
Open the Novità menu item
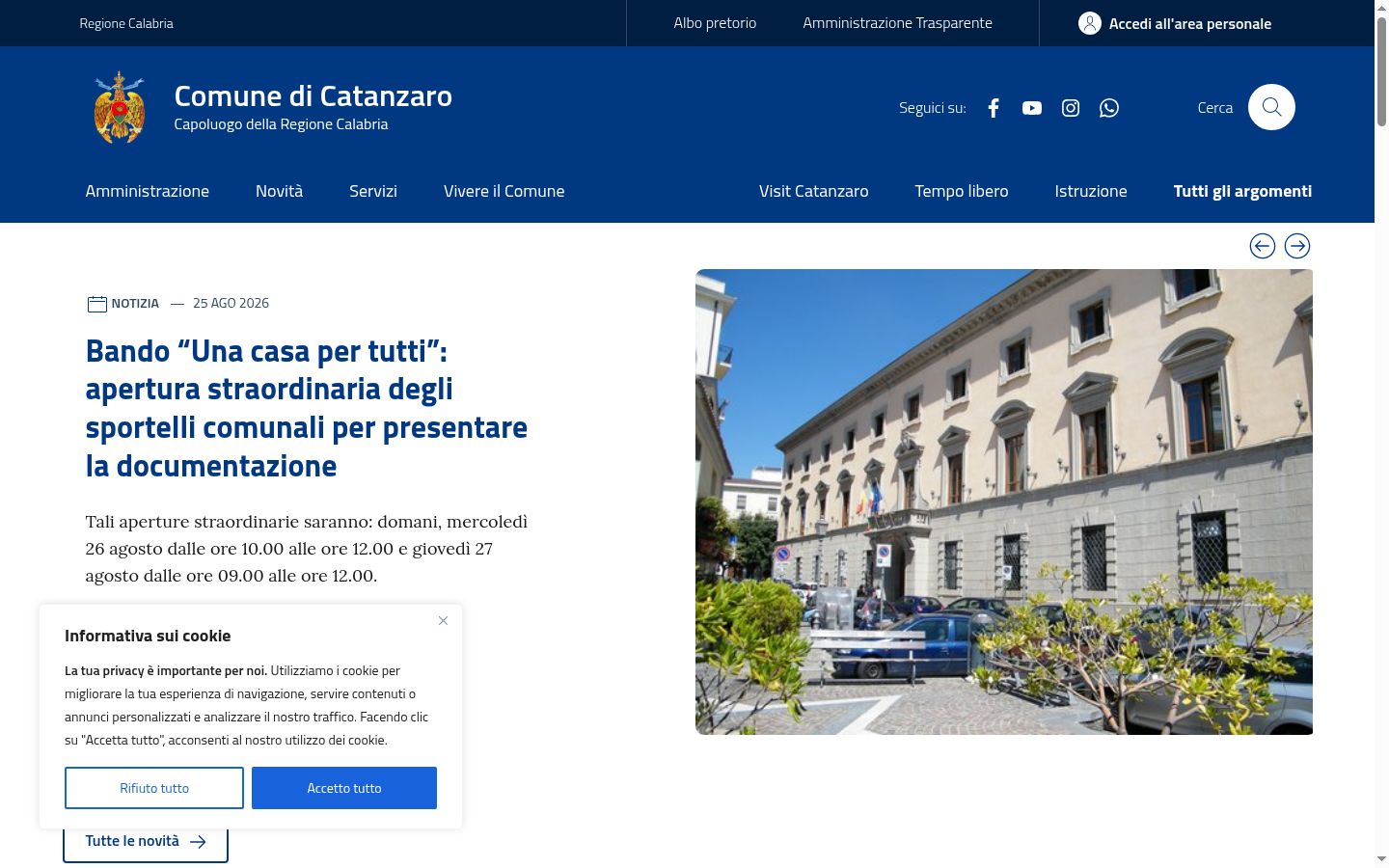[x=279, y=191]
